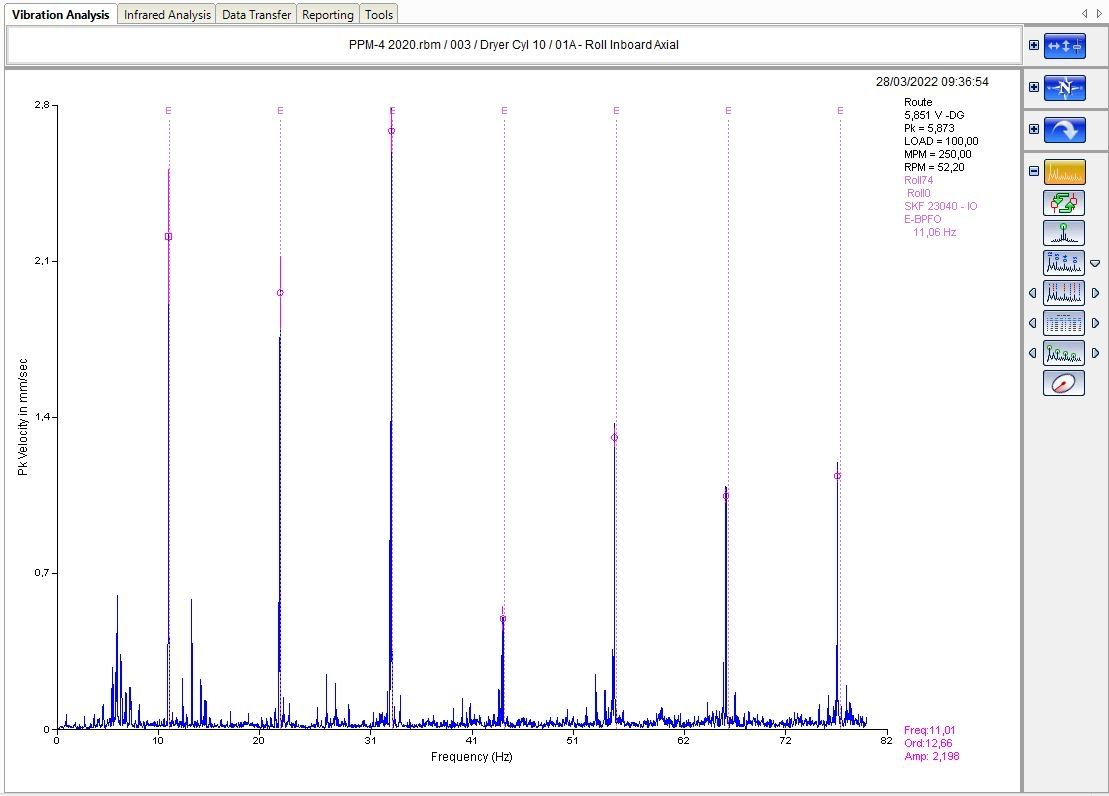This screenshot has height=796, width=1109.
Task: Click the 'MPM = 250,00' readout
Action: pos(937,154)
